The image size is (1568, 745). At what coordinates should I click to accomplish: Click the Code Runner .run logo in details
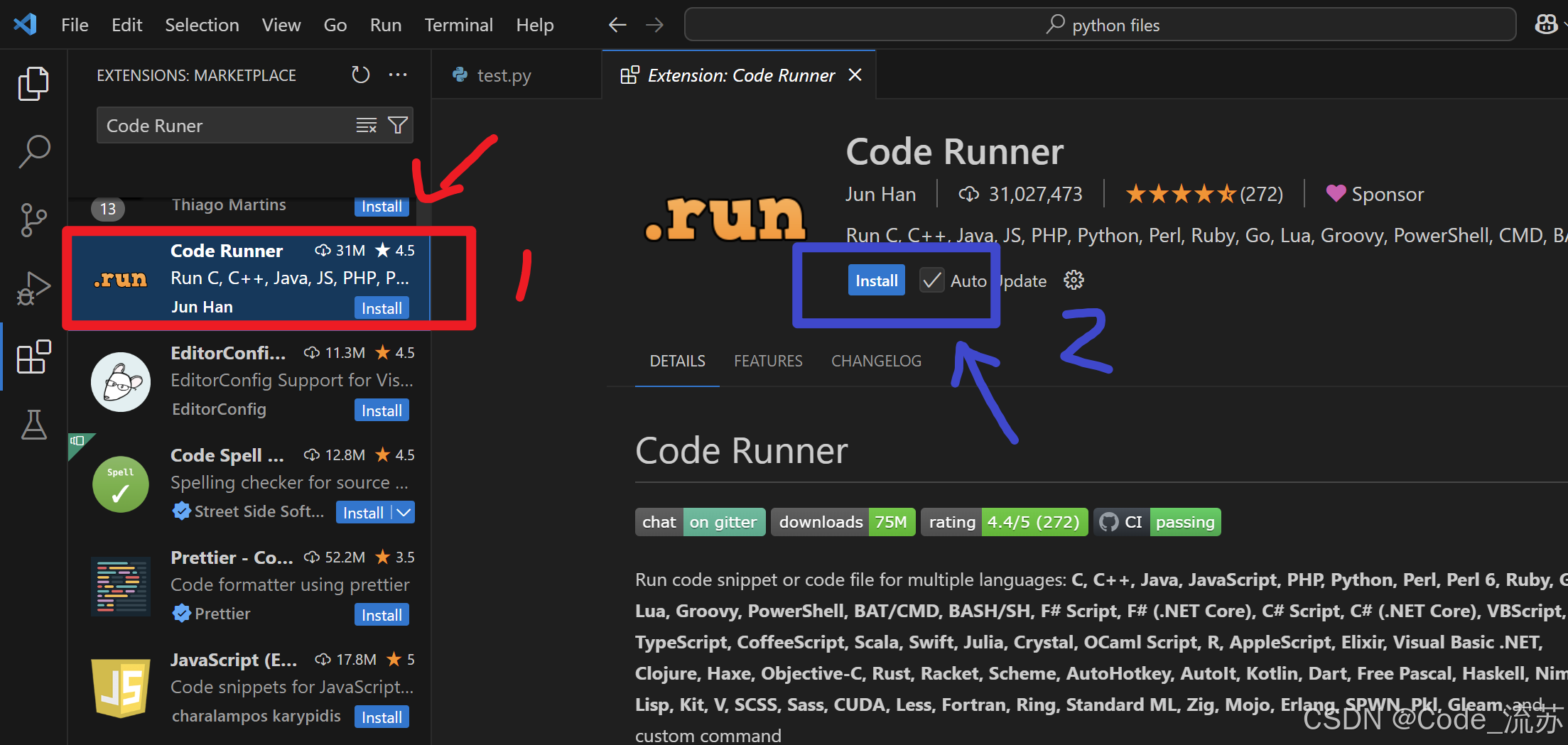725,218
